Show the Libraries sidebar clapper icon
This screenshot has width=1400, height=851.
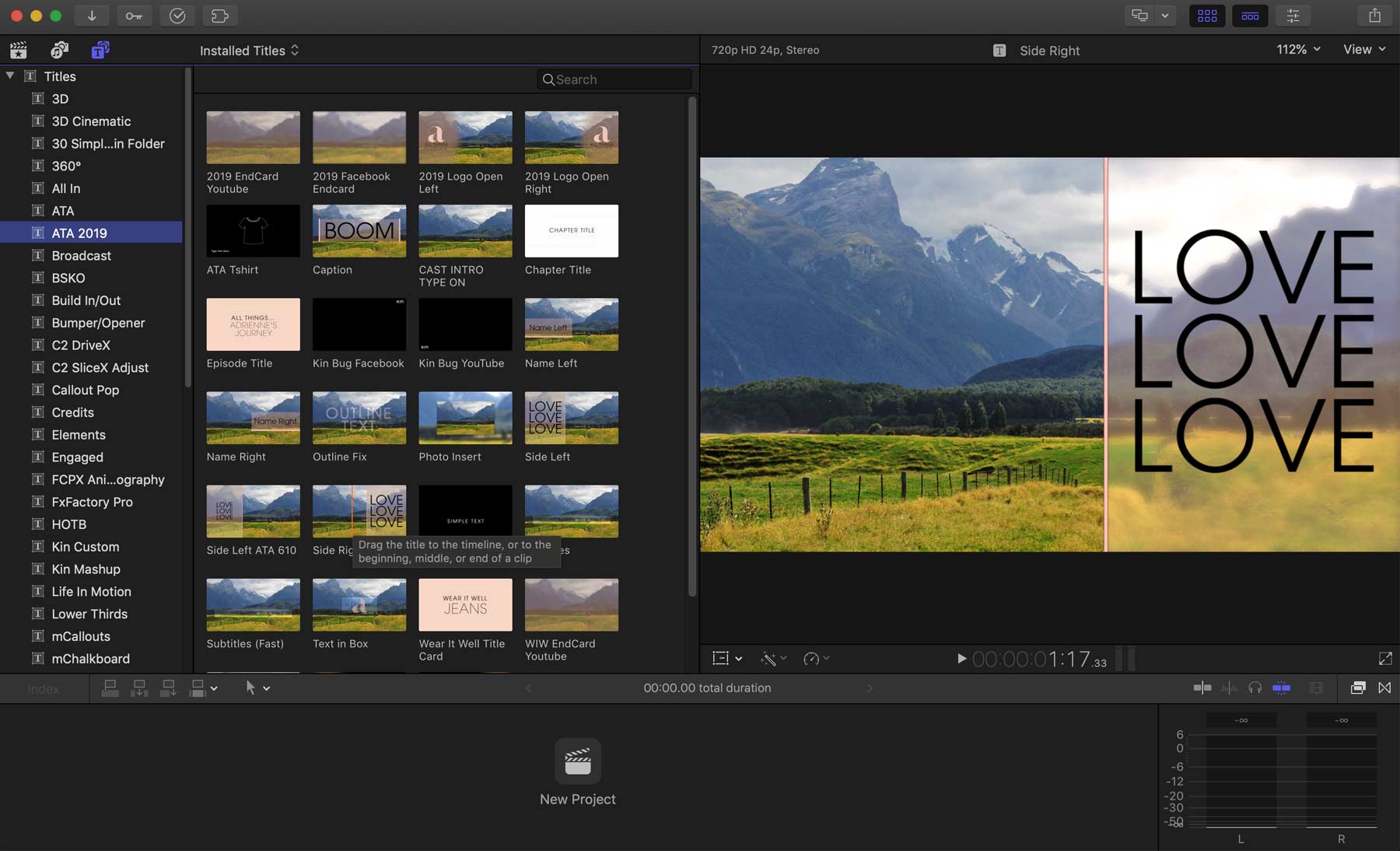click(19, 51)
